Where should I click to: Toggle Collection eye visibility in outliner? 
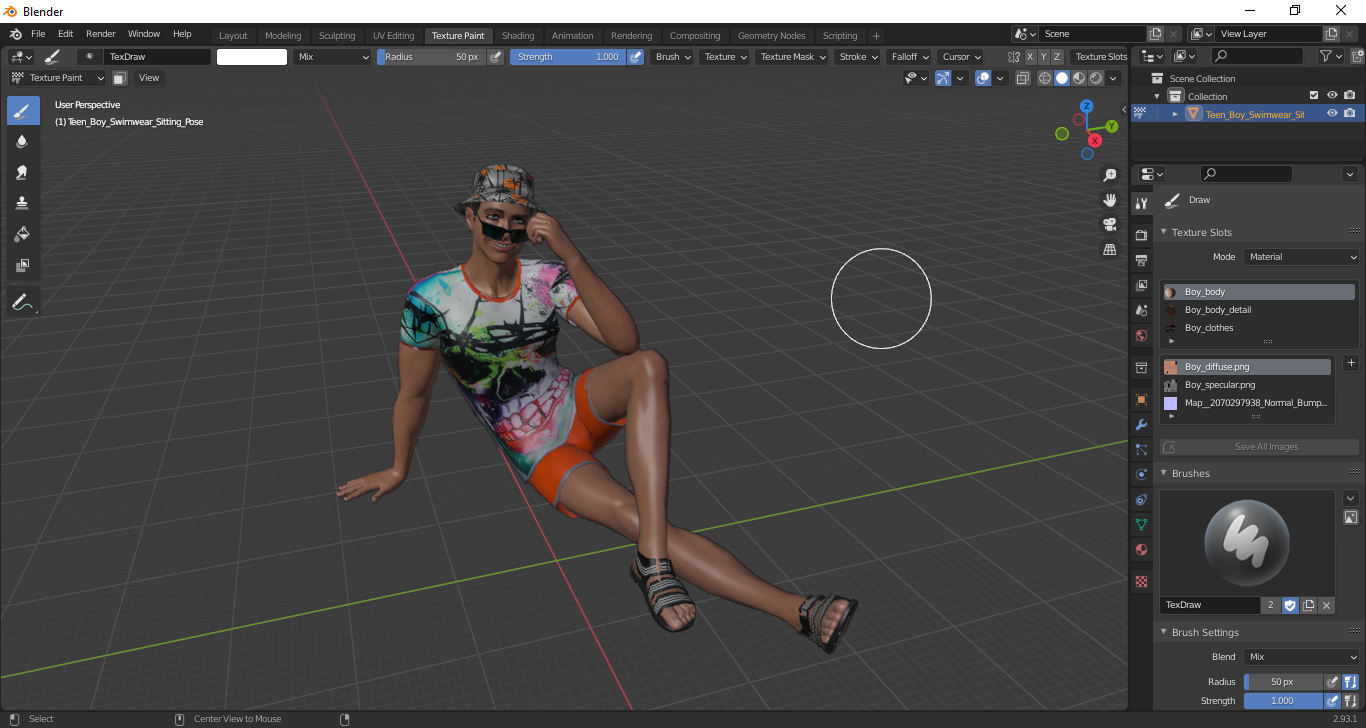[x=1332, y=96]
